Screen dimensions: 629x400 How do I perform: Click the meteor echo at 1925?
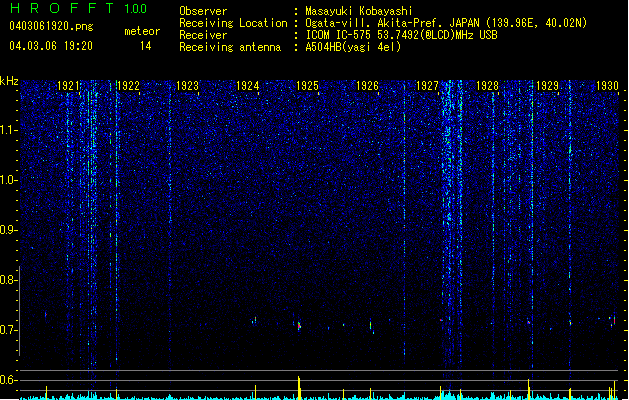click(299, 326)
